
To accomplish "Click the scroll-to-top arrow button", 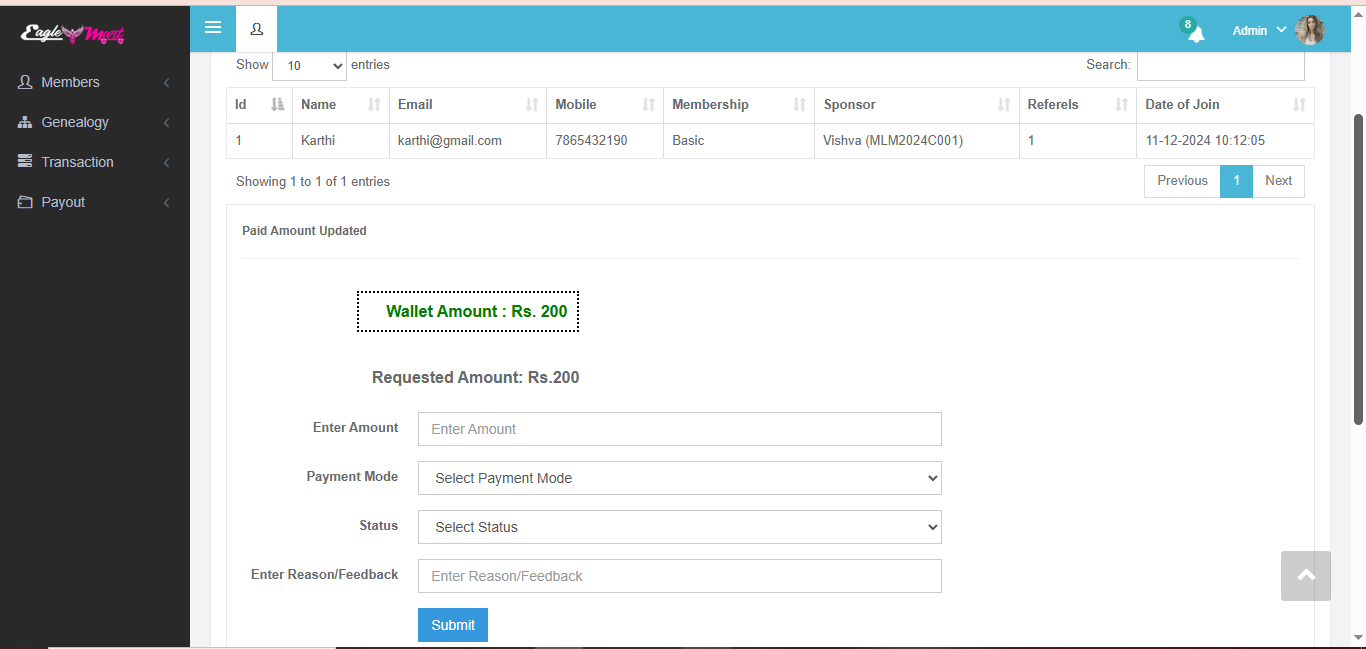I will pyautogui.click(x=1305, y=576).
